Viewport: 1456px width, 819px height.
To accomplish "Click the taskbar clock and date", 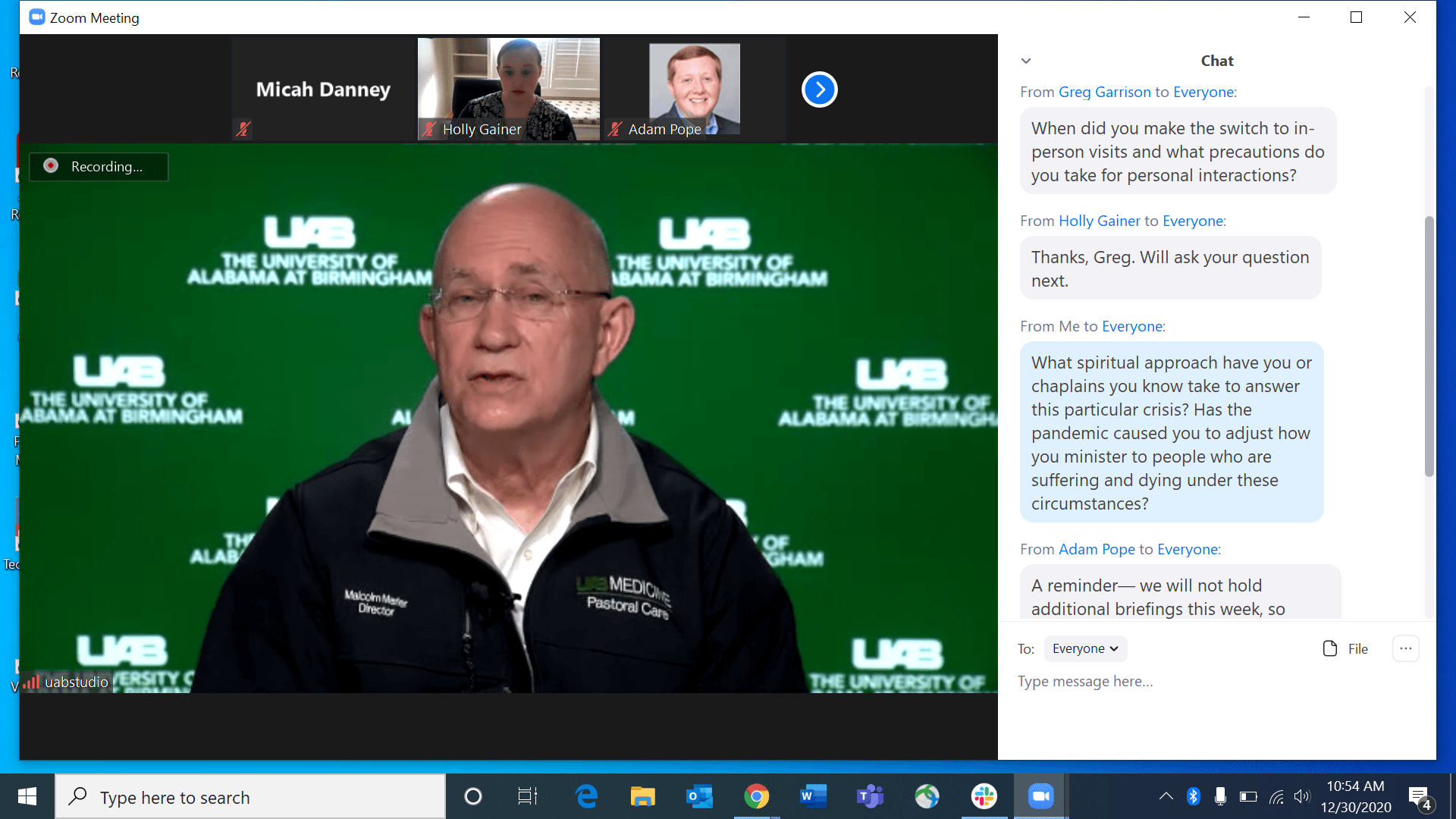I will 1356,796.
